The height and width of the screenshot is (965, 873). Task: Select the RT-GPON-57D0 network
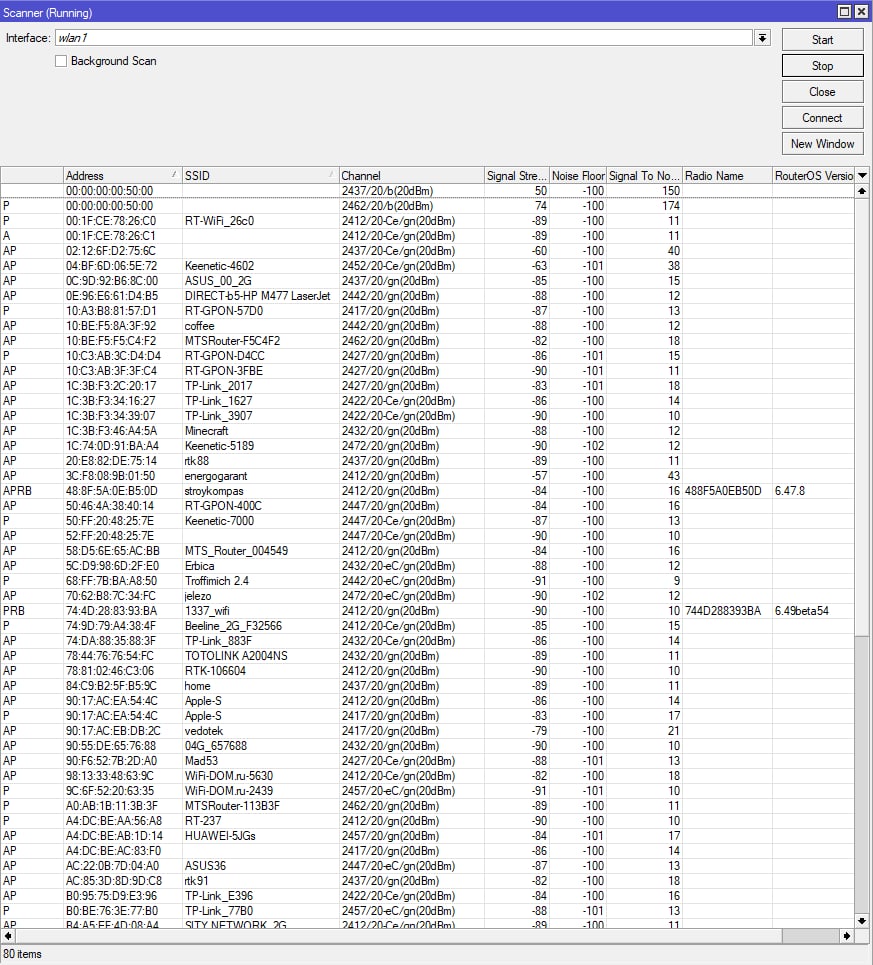427,311
